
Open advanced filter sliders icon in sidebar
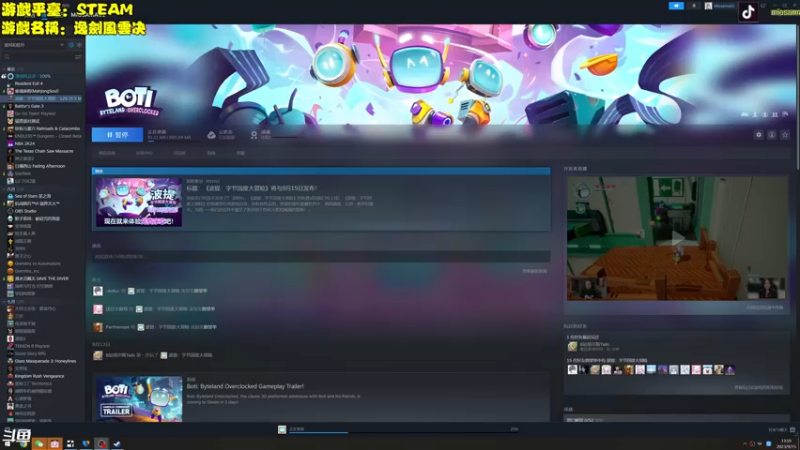pos(78,57)
